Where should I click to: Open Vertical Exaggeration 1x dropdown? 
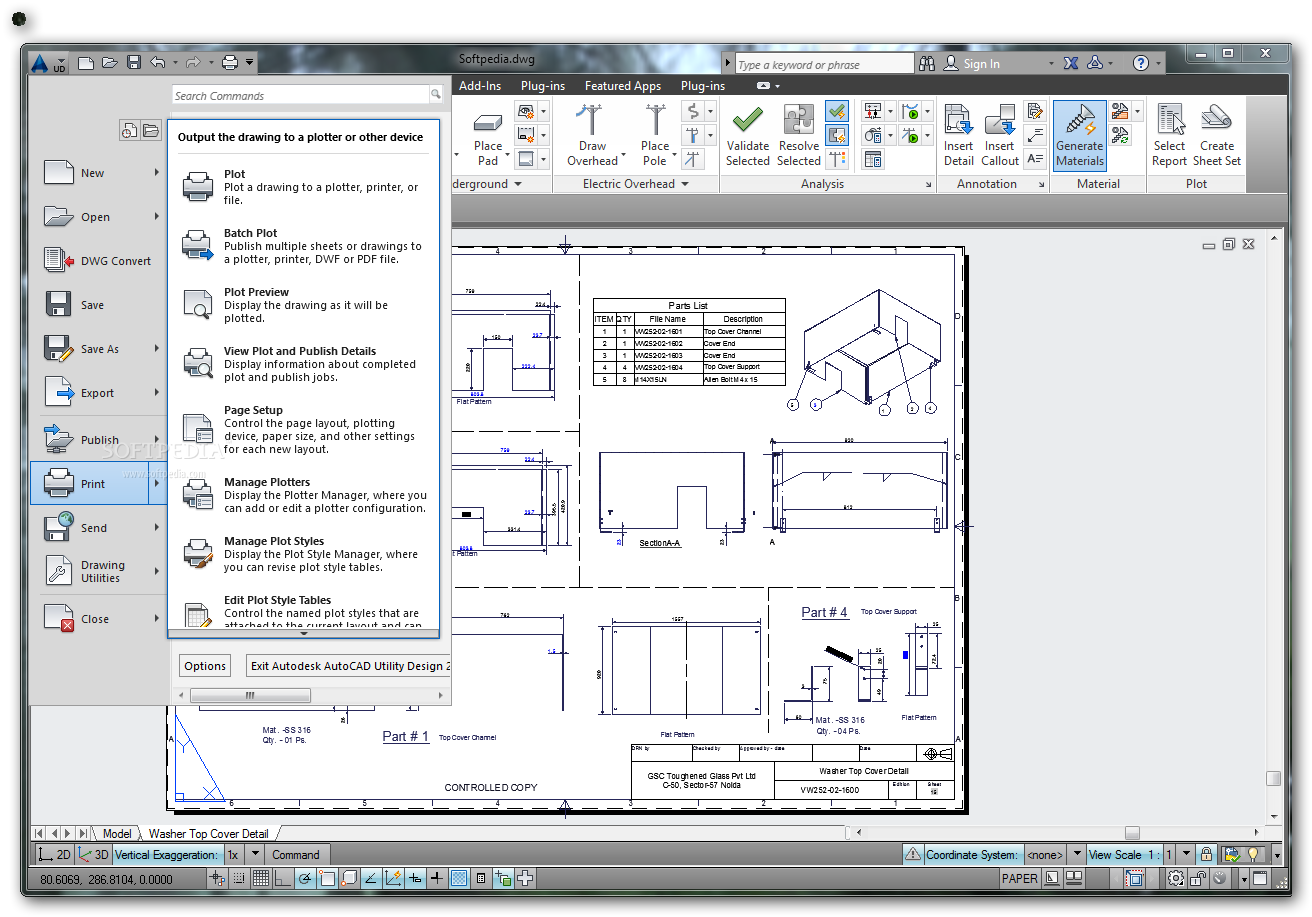coord(255,854)
